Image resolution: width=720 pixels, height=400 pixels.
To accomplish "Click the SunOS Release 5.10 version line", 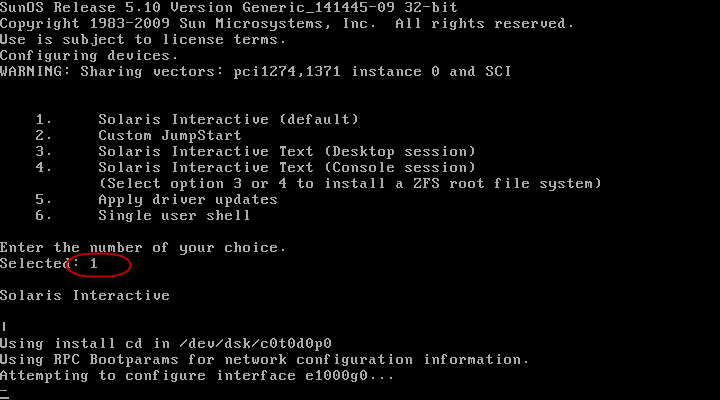I will click(x=229, y=7).
